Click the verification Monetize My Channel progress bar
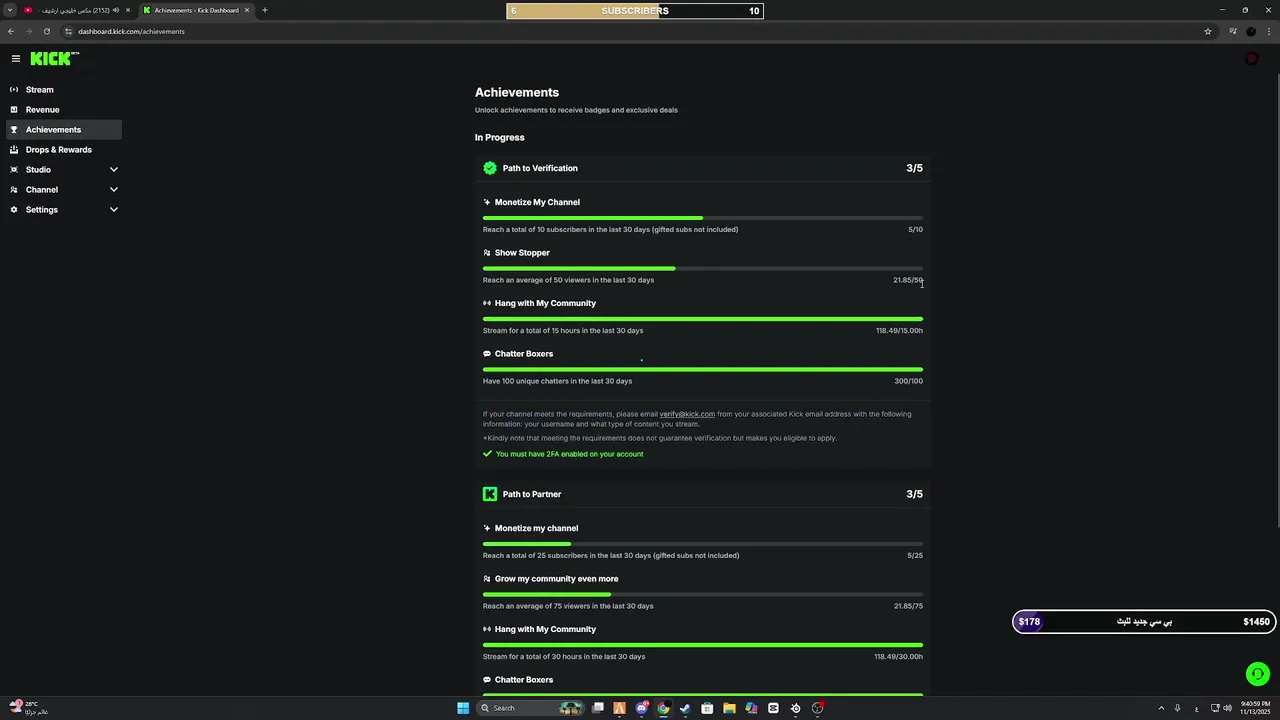Screen dimensions: 1280x720 703,218
